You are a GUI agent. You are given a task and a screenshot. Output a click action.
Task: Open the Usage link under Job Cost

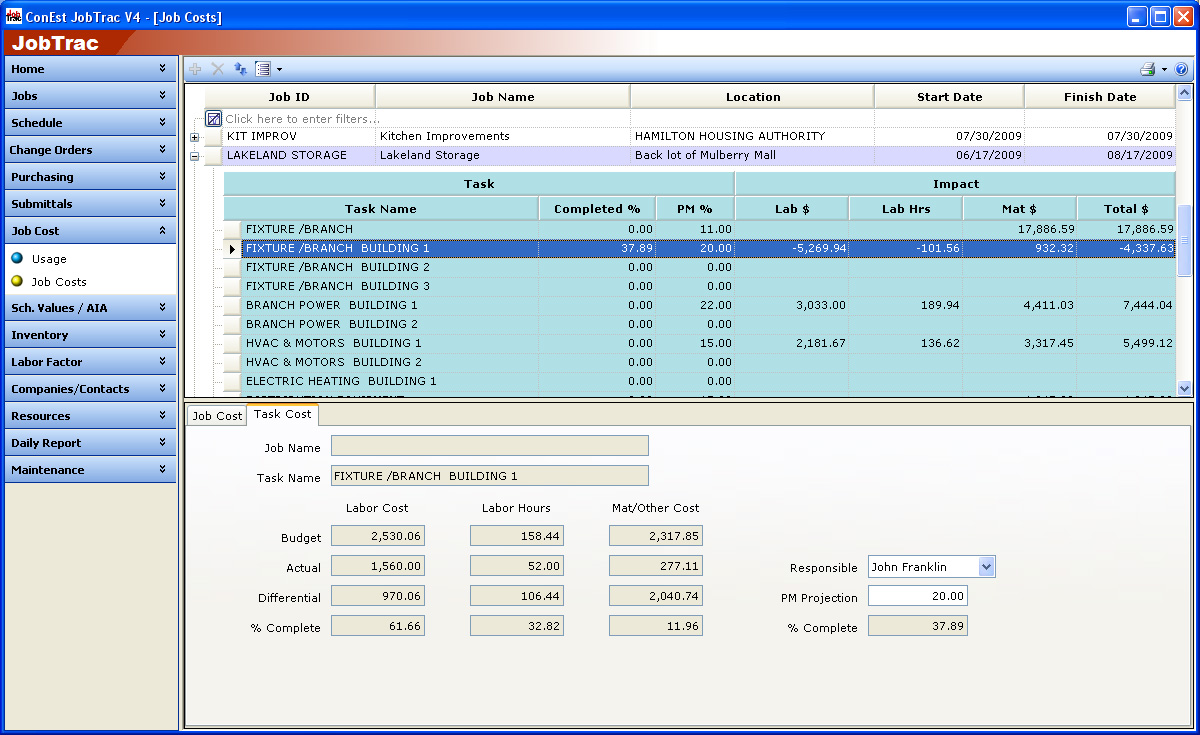49,259
